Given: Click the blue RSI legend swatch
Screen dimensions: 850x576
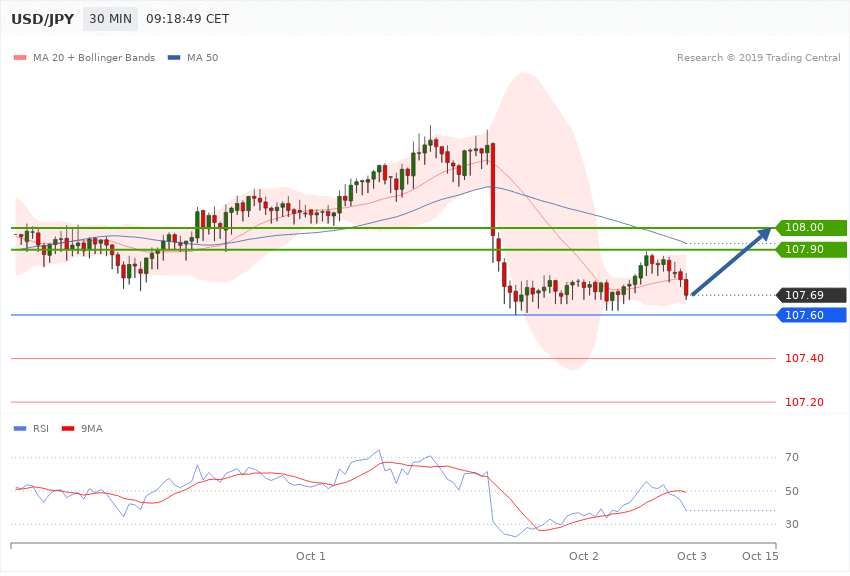Looking at the screenshot, I should (x=20, y=429).
